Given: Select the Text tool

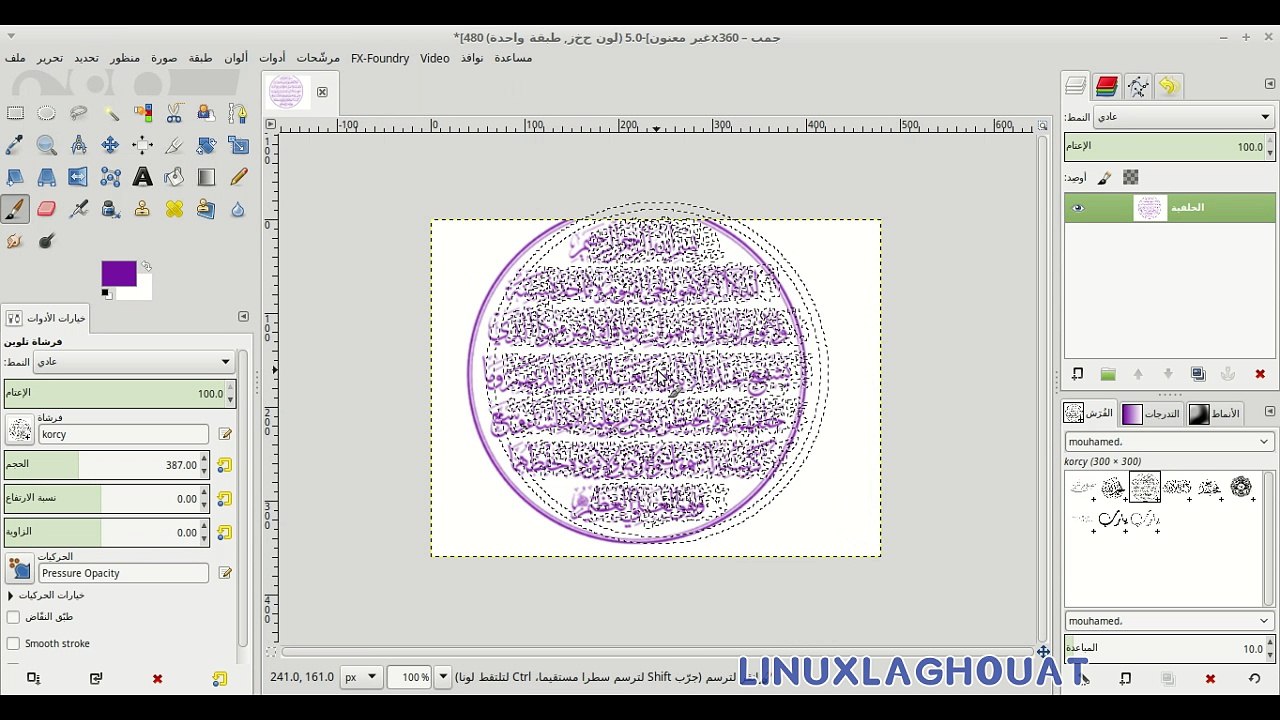Looking at the screenshot, I should 143,177.
